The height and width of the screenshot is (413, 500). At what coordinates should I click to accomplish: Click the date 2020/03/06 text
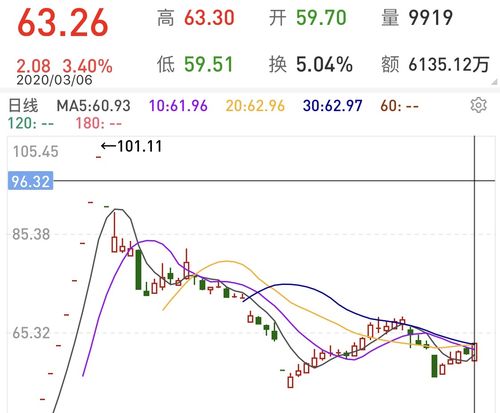[x=54, y=80]
